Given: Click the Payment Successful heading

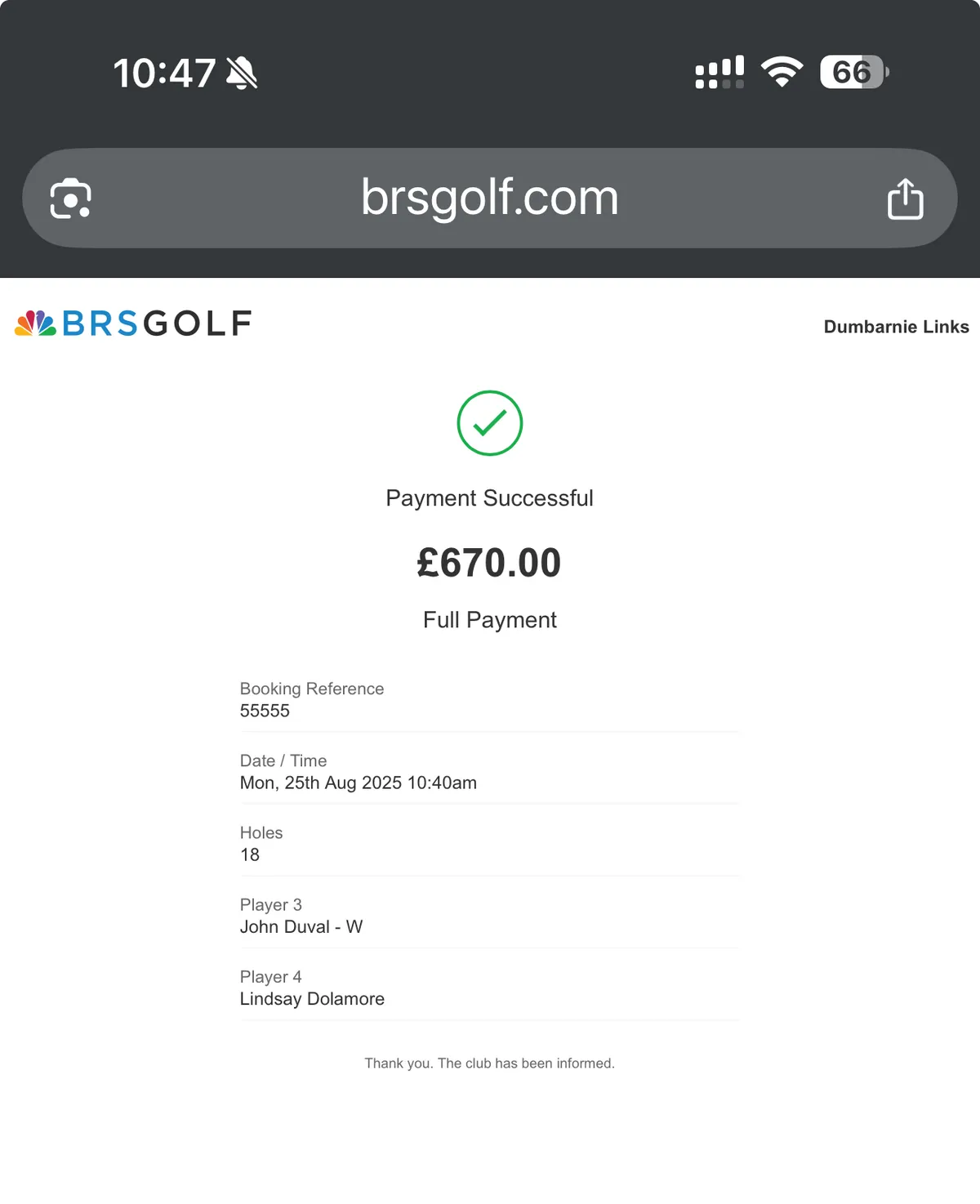Looking at the screenshot, I should pyautogui.click(x=489, y=498).
